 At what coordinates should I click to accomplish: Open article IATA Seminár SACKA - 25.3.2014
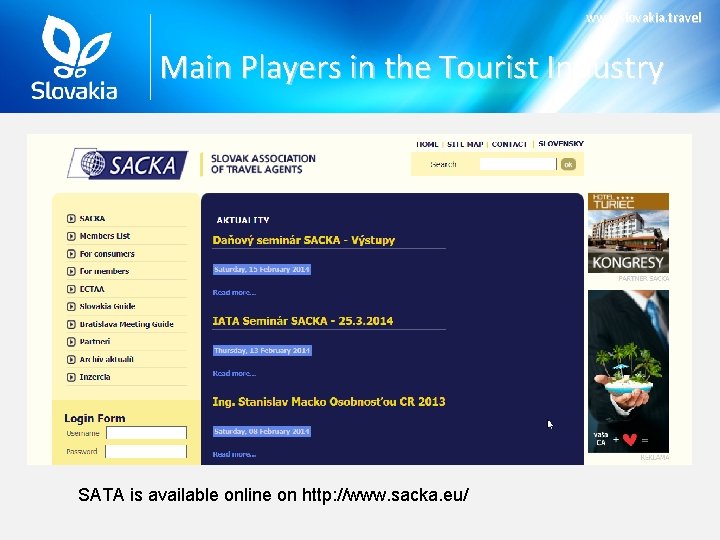pyautogui.click(x=303, y=321)
